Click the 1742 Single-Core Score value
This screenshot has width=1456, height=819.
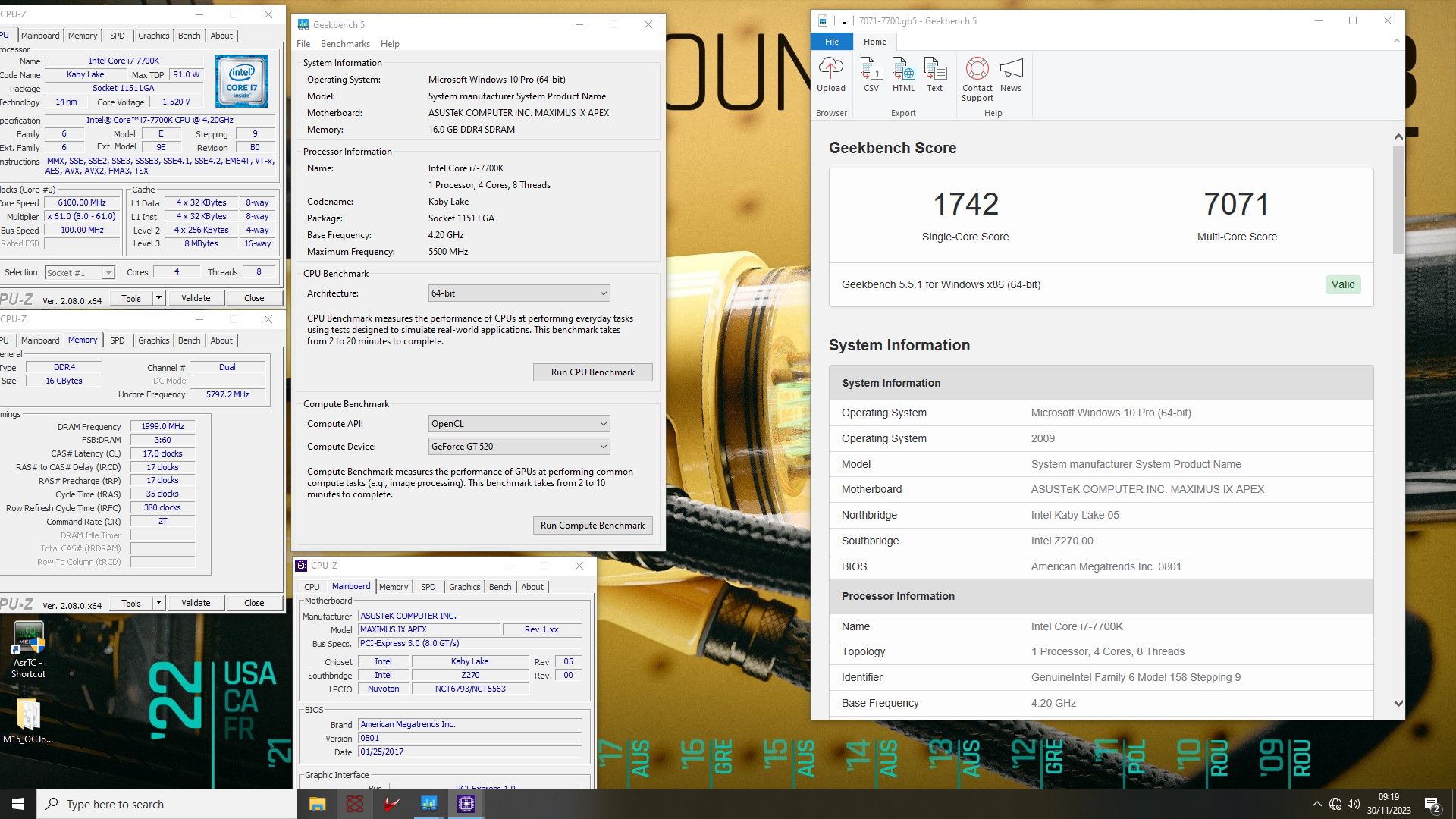click(x=965, y=204)
